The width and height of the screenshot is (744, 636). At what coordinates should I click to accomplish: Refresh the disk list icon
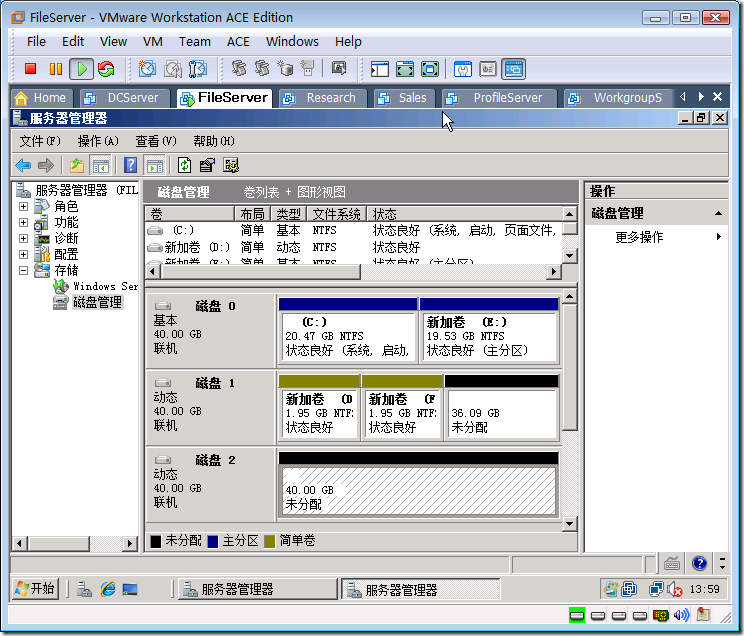[185, 166]
